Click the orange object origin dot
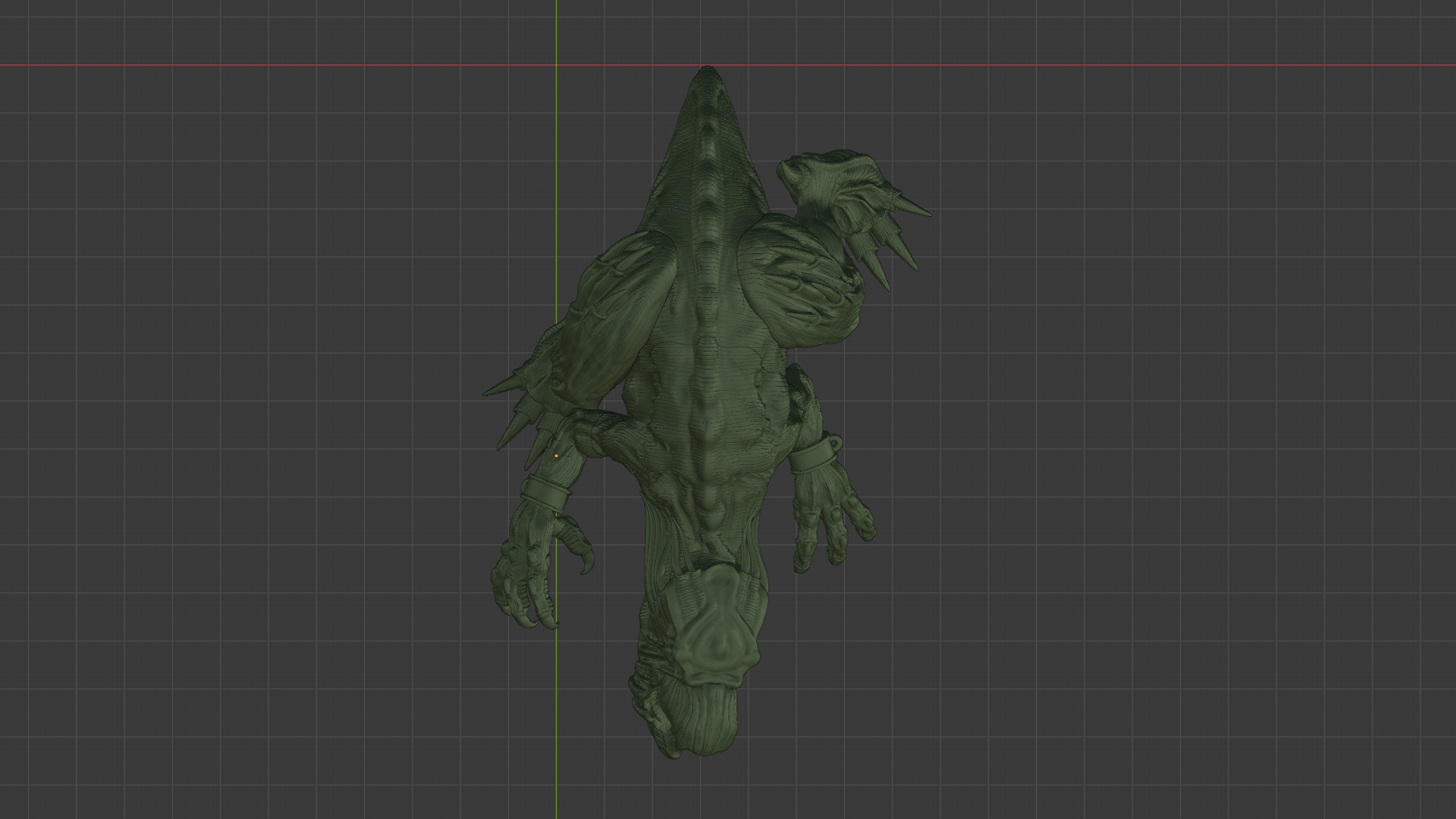Viewport: 1456px width, 819px height. [556, 456]
